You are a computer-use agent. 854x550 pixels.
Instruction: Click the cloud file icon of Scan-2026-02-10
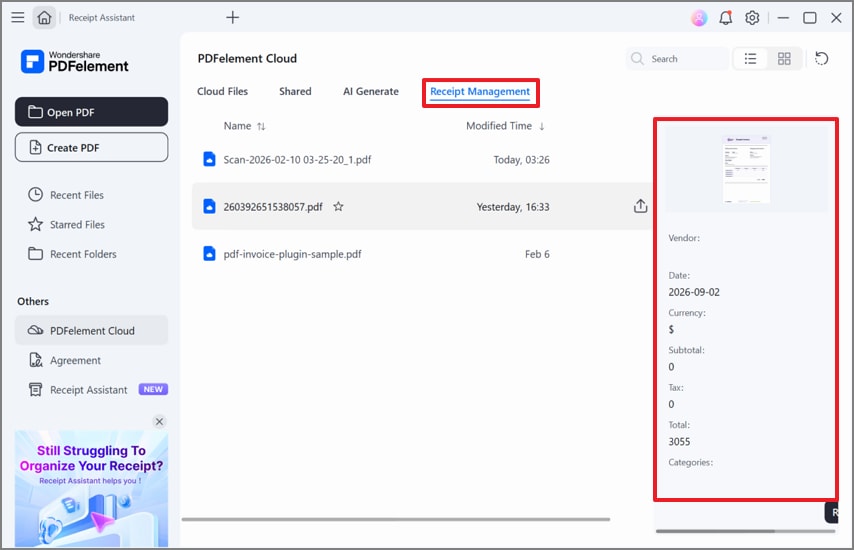click(x=209, y=159)
